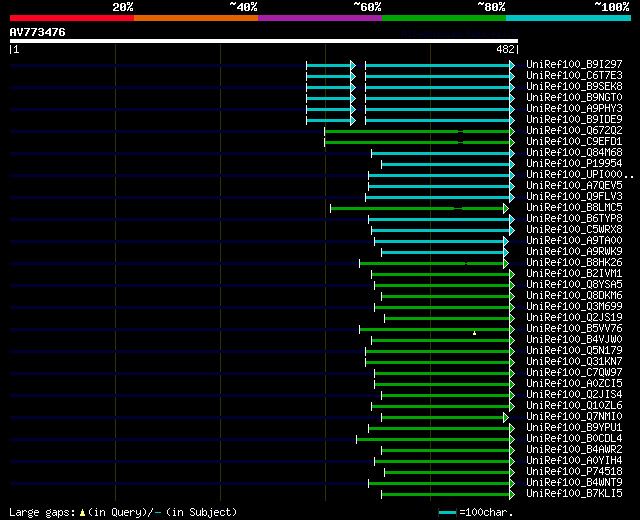640x520 pixels.
Task: Select the UniRef100_B5VV76 label
Action: pos(574,329)
